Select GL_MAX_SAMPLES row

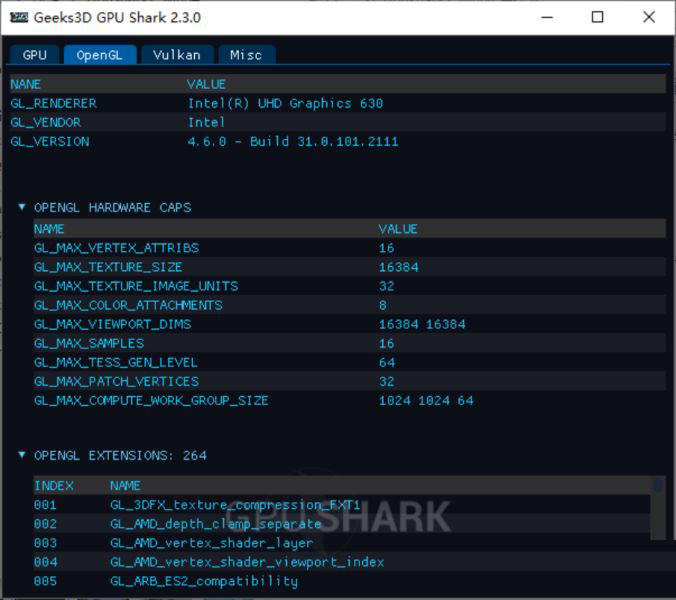(x=350, y=343)
